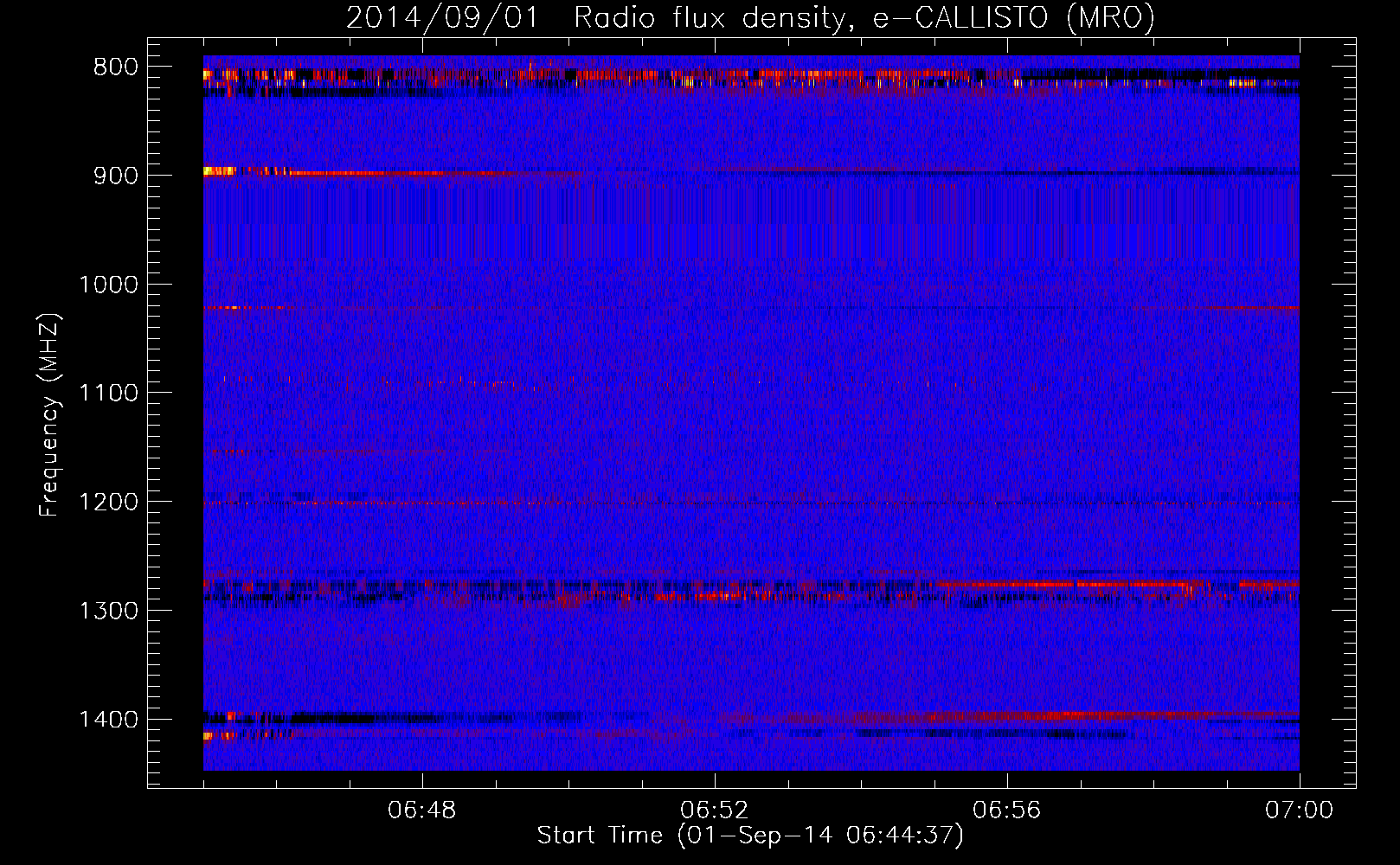1400x865 pixels.
Task: Click the 'Start Time (01-Sep-14 06:44:37)' axis label
Action: [x=750, y=836]
